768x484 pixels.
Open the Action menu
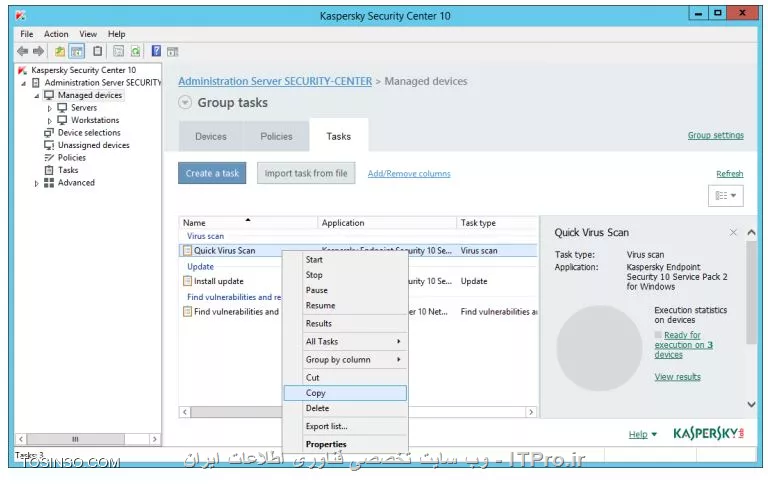(x=56, y=34)
